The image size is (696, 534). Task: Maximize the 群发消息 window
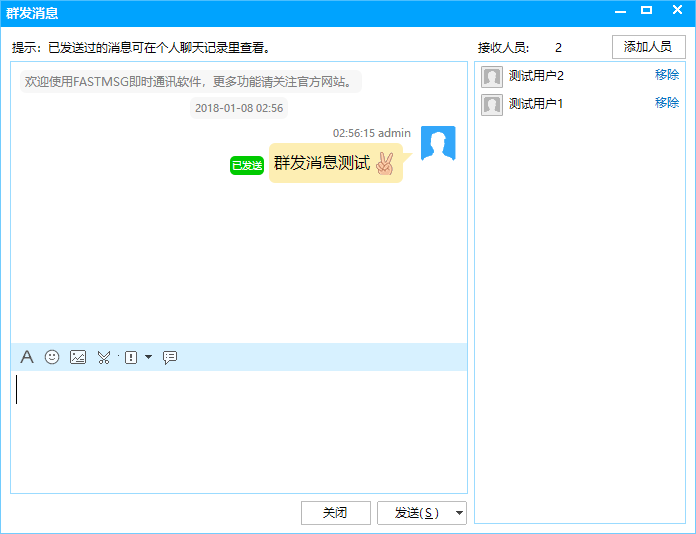click(x=647, y=10)
